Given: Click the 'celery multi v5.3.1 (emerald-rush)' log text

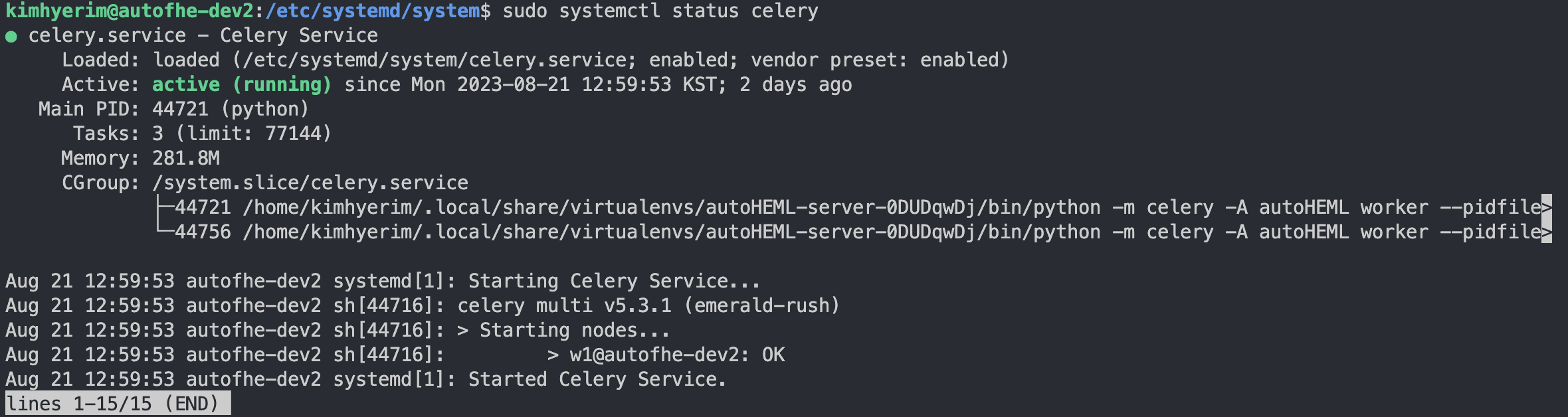Looking at the screenshot, I should (x=648, y=305).
